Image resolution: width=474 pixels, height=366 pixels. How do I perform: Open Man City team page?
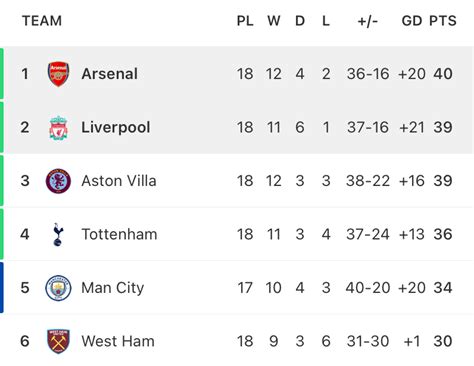tap(113, 288)
